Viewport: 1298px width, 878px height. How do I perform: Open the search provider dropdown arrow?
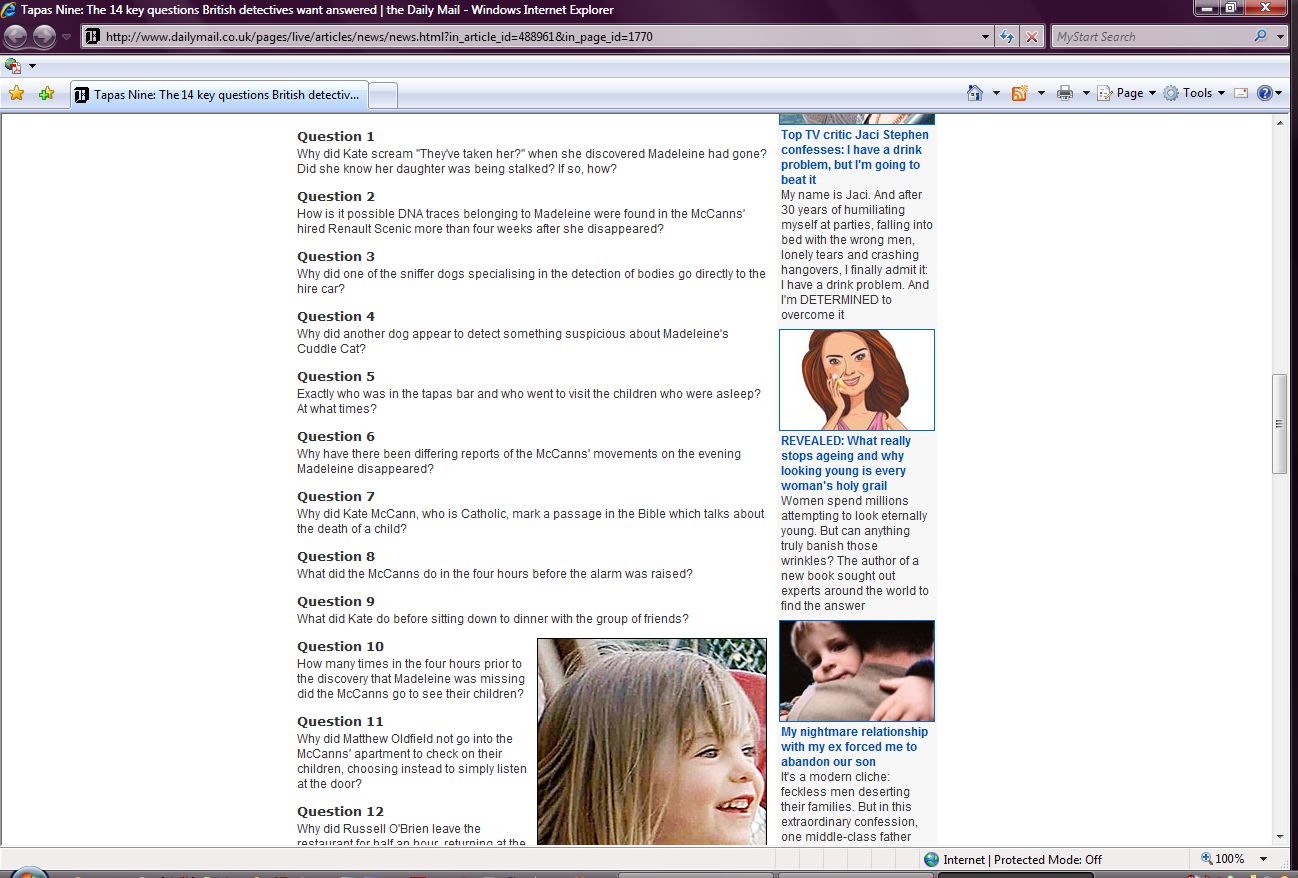tap(1281, 37)
